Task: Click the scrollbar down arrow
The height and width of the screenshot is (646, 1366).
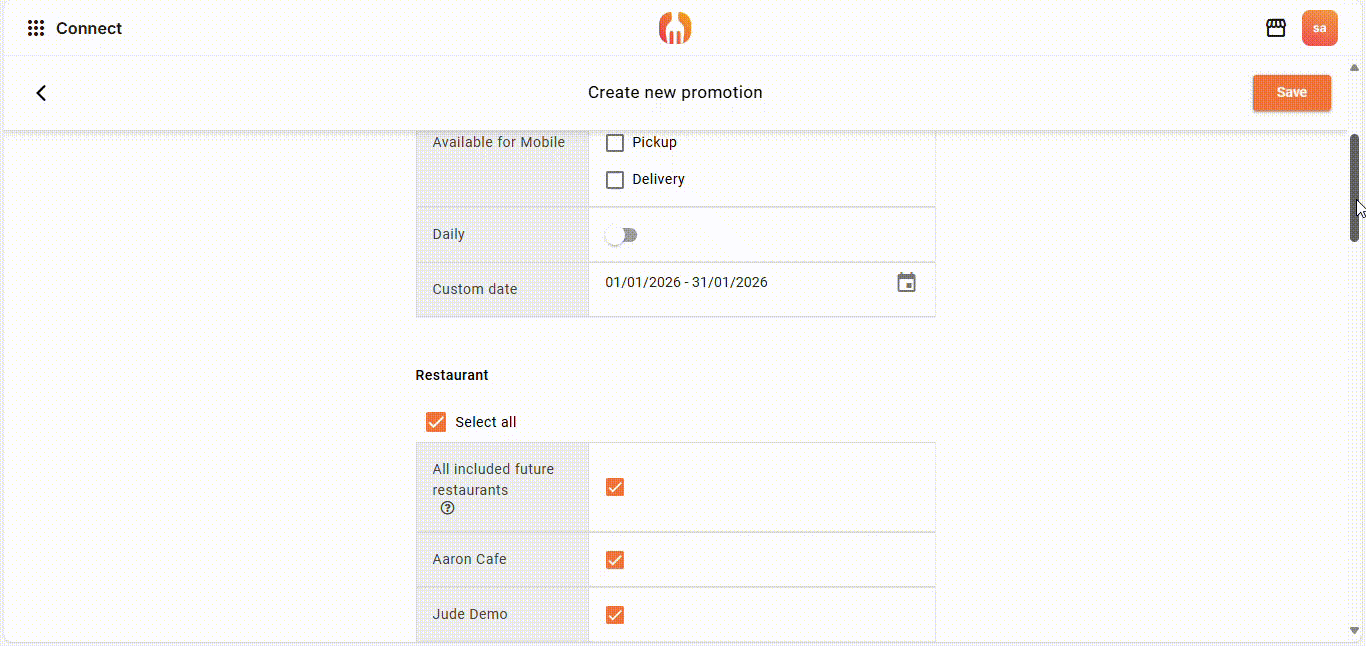Action: coord(1355,631)
